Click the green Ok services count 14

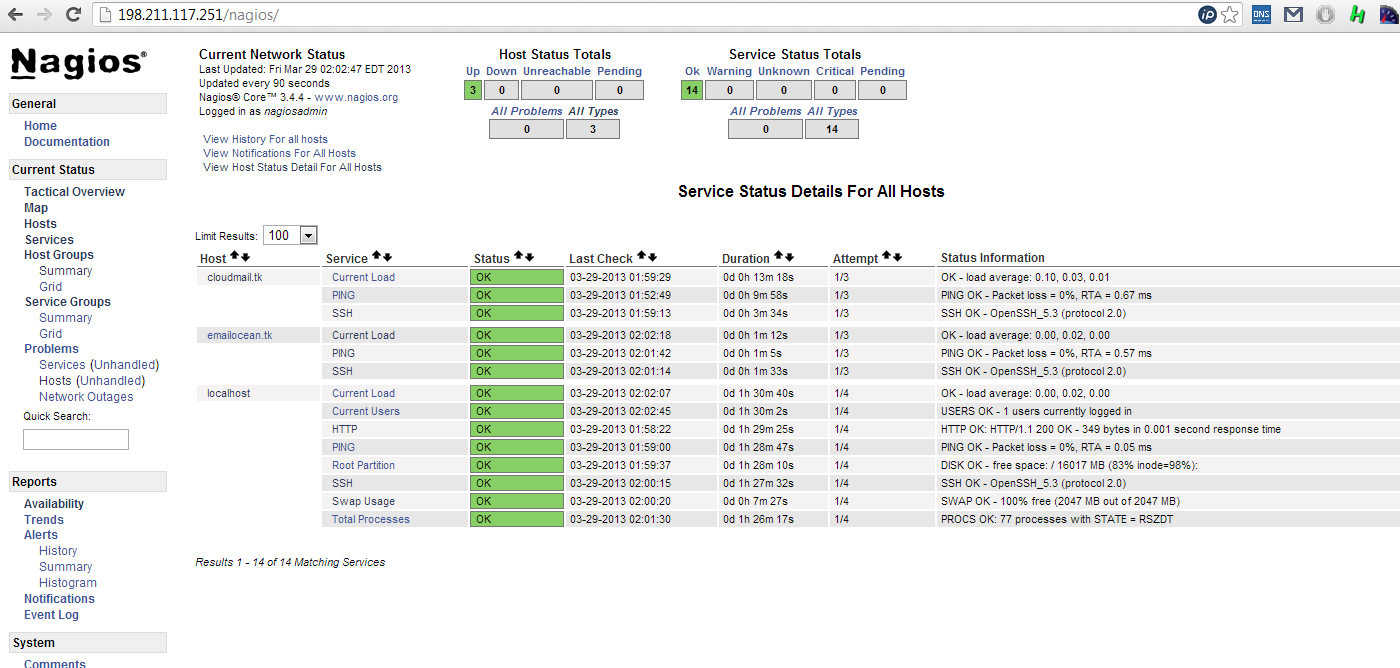[691, 90]
